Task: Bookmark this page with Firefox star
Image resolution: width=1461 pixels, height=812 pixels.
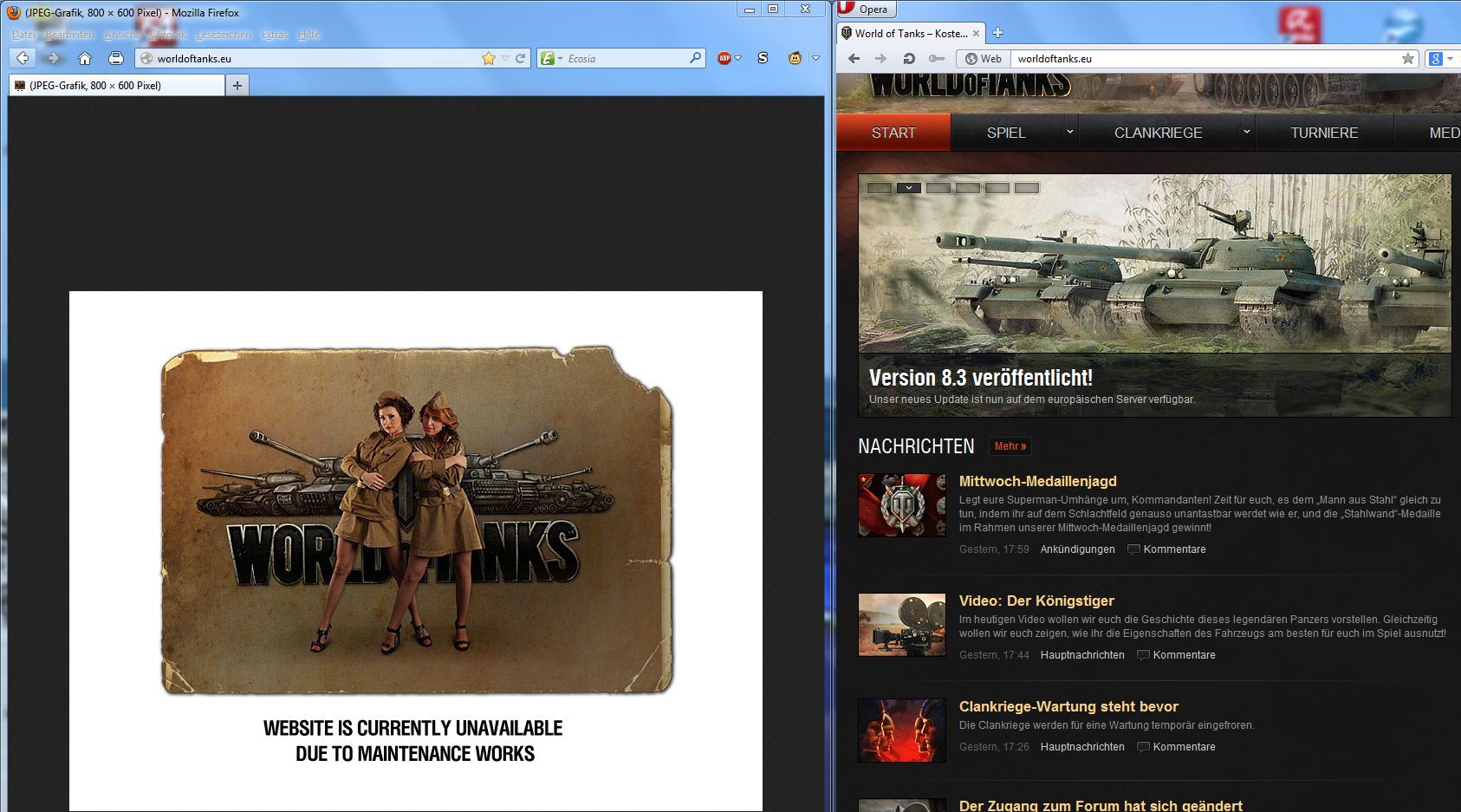Action: tap(488, 58)
